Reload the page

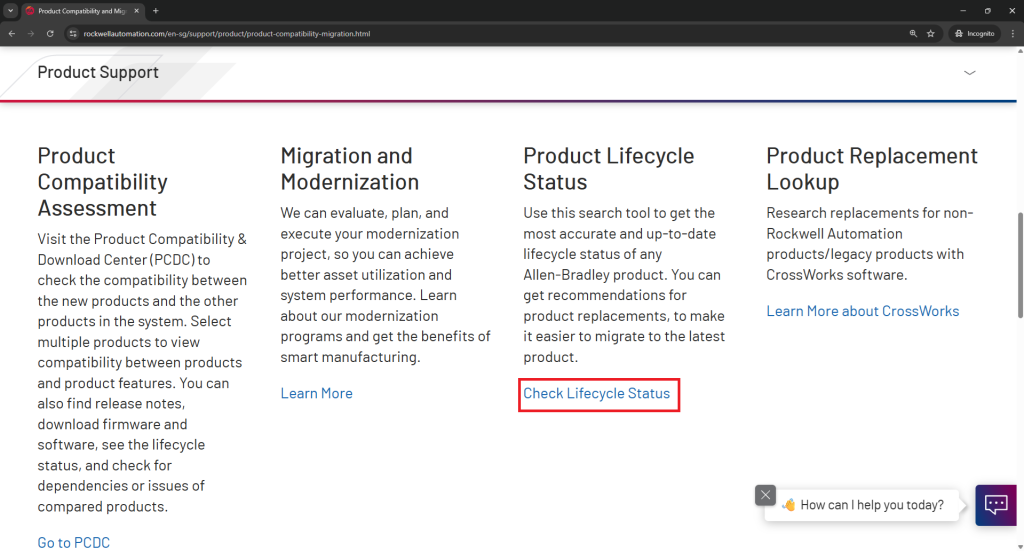[50, 33]
